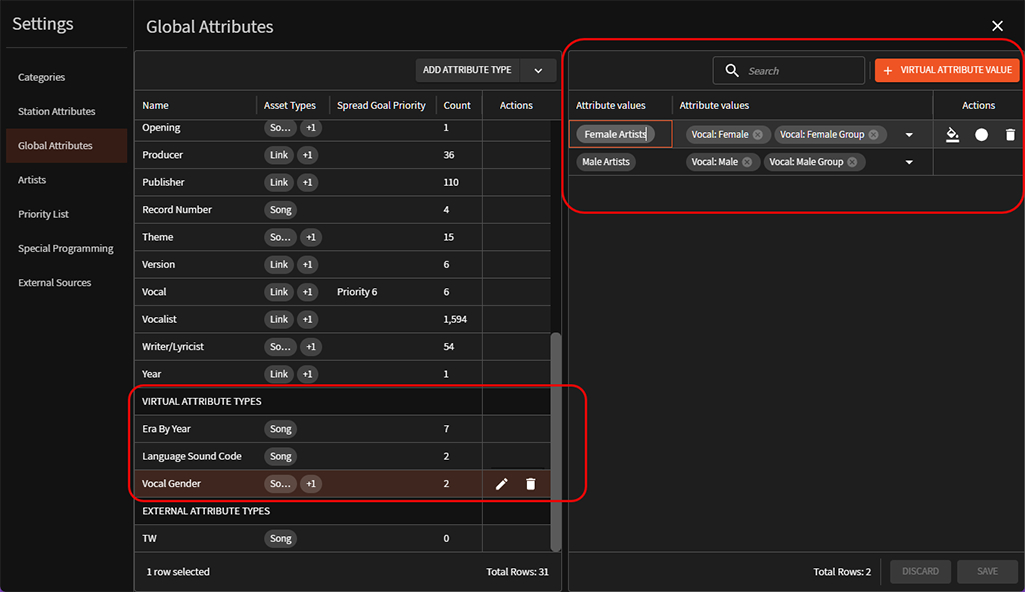Screen dimensions: 1025x592
Task: Delete the Female Artists virtual value
Action: coord(1010,135)
